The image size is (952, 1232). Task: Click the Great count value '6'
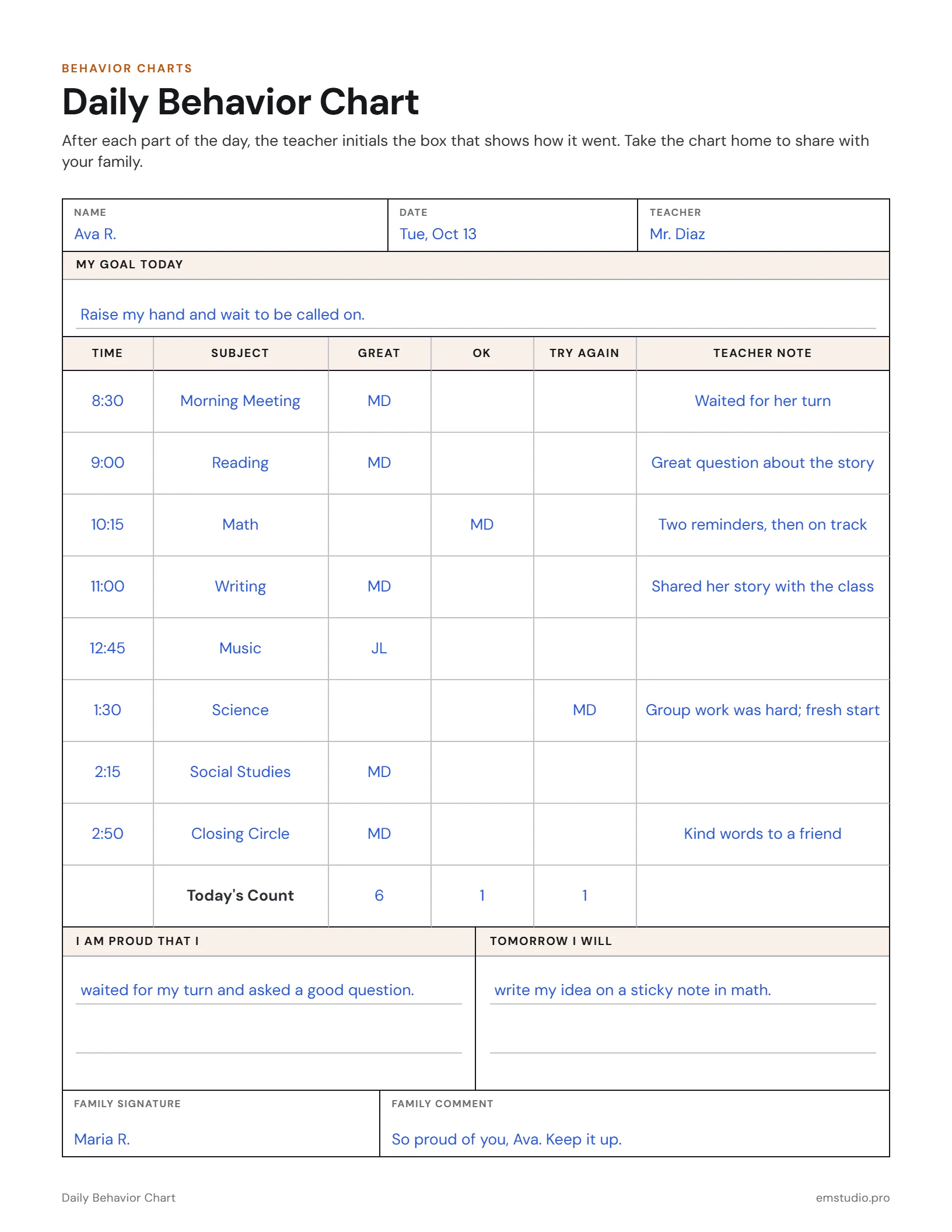coord(379,895)
